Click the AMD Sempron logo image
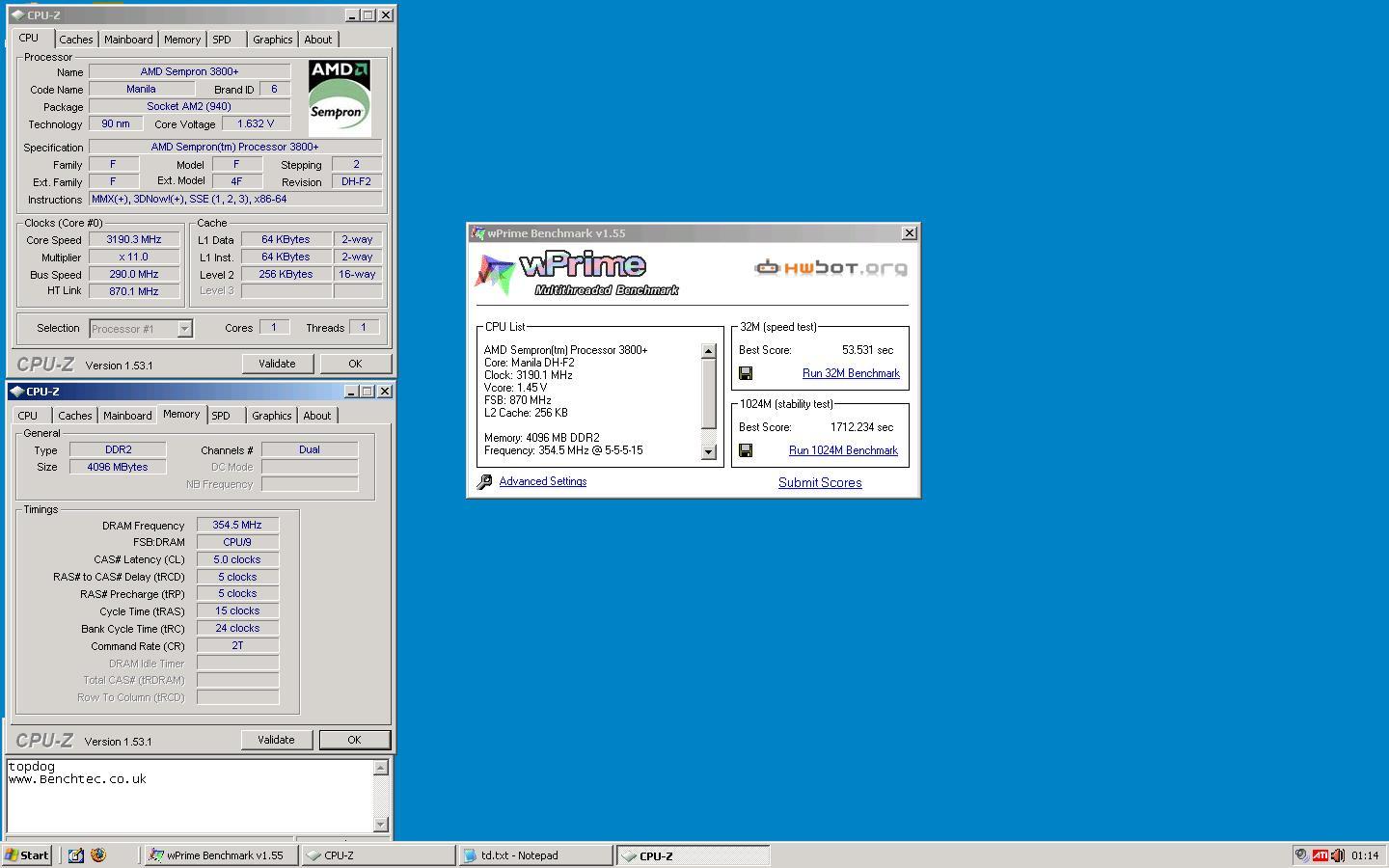The width and height of the screenshot is (1389, 868). click(x=340, y=97)
